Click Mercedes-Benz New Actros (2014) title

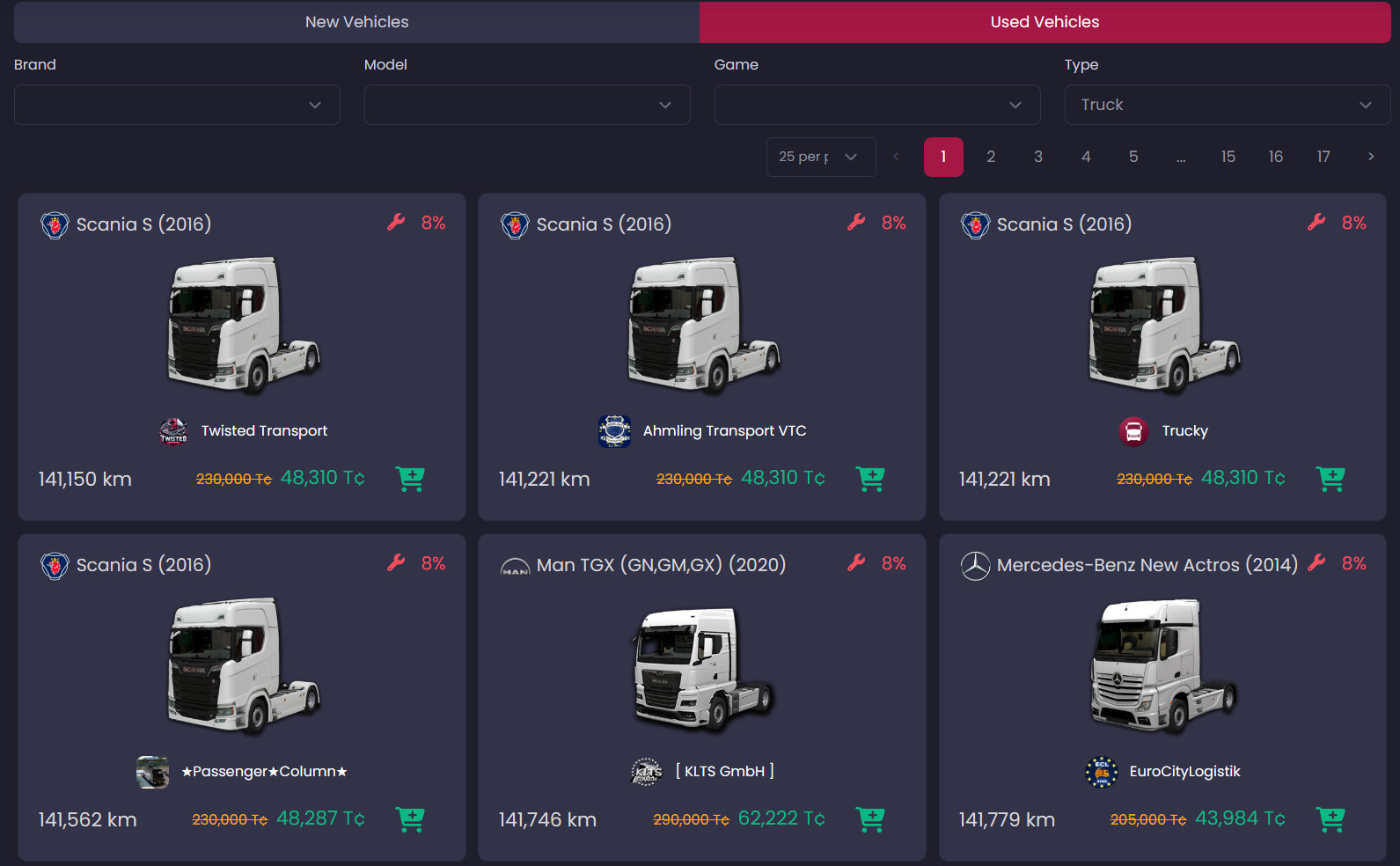1147,565
